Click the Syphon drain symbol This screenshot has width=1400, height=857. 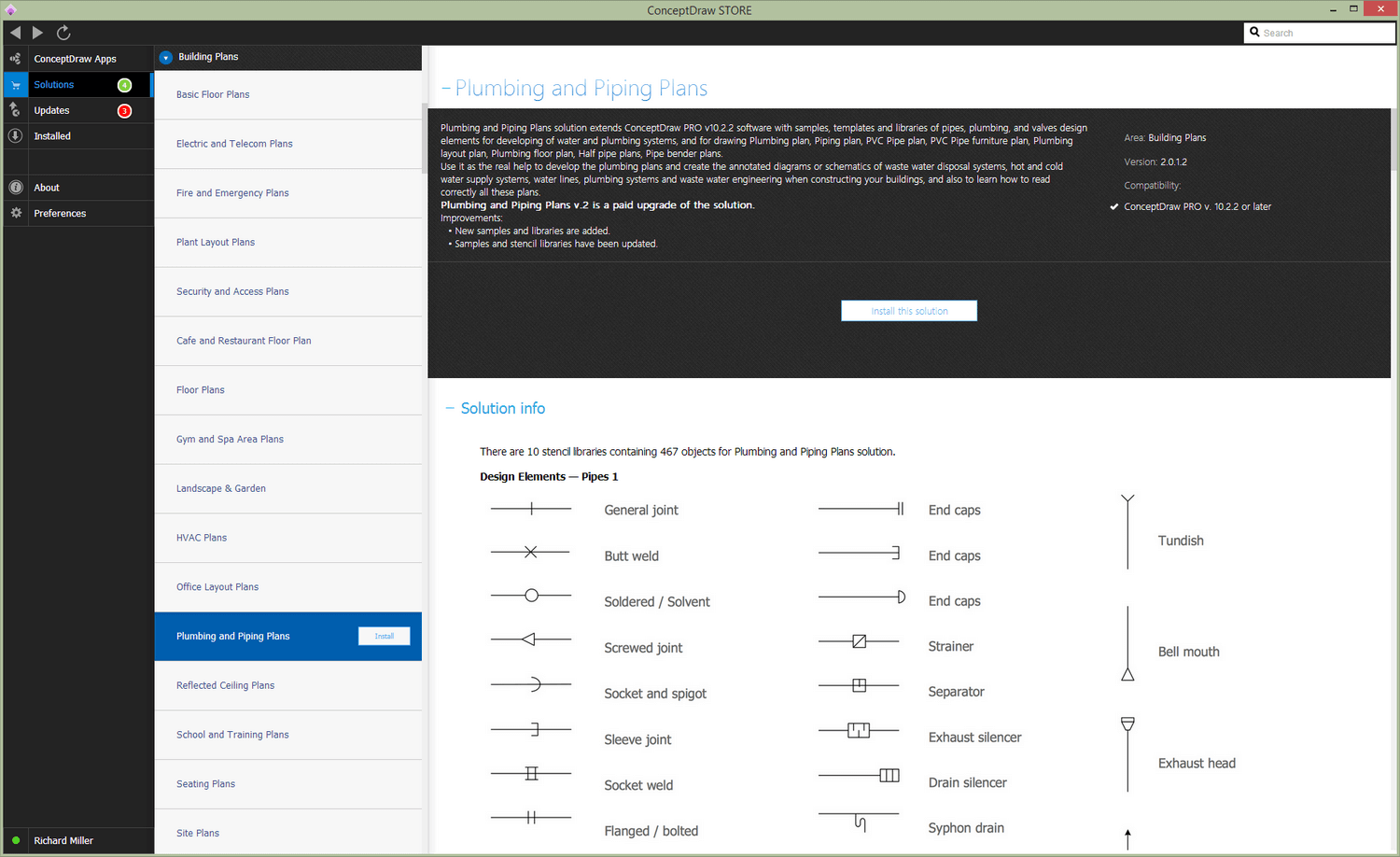coord(859,821)
